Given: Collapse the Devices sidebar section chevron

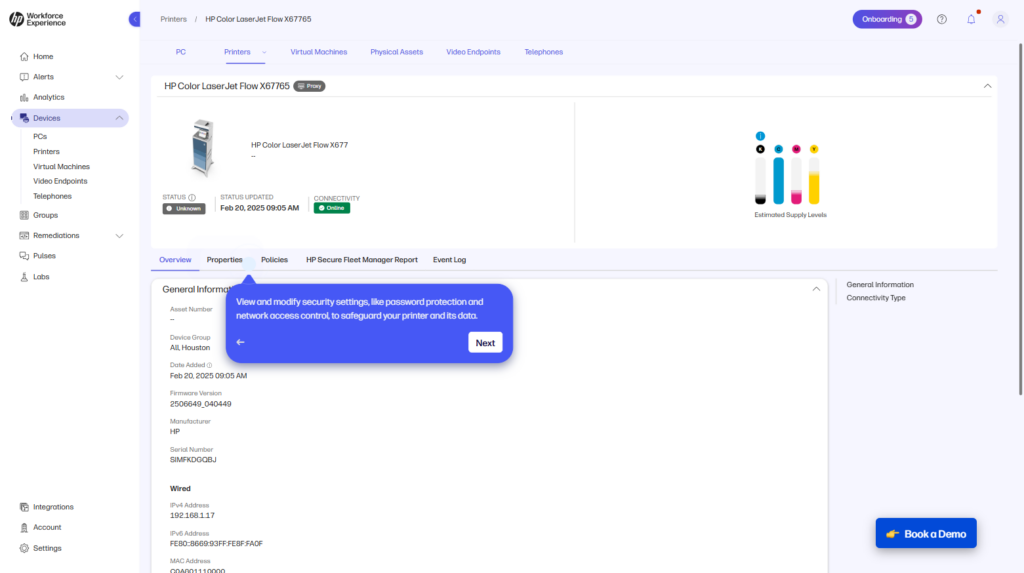Looking at the screenshot, I should [119, 118].
